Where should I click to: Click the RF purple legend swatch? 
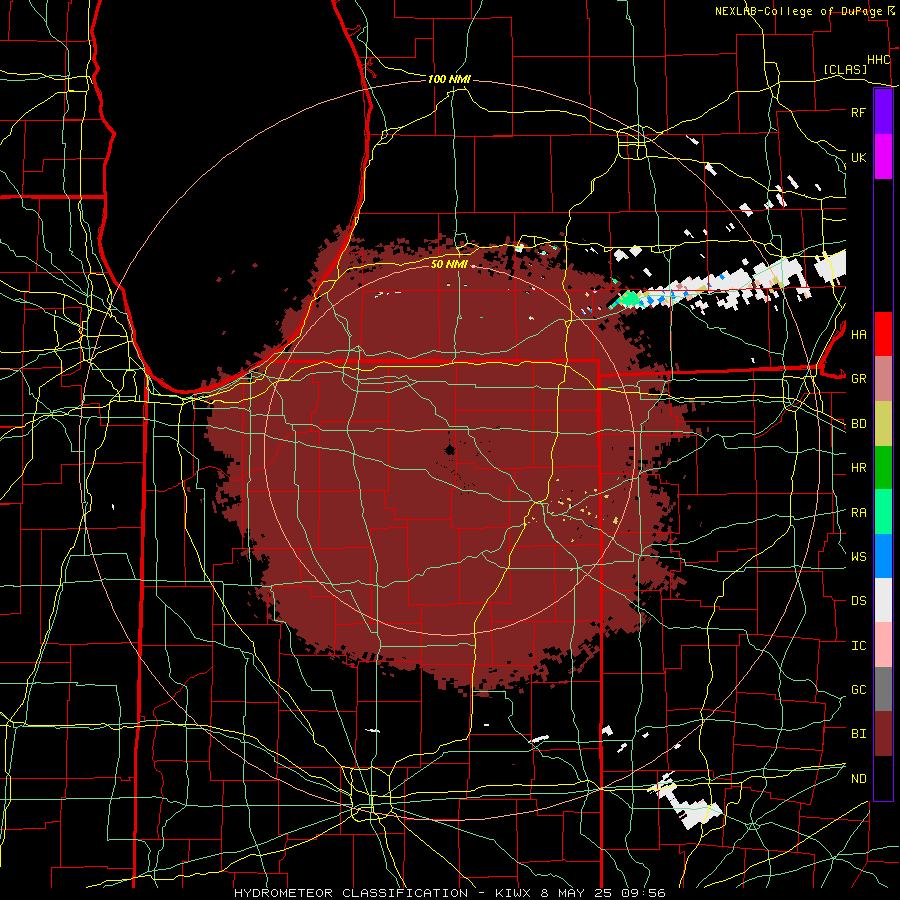[x=883, y=111]
